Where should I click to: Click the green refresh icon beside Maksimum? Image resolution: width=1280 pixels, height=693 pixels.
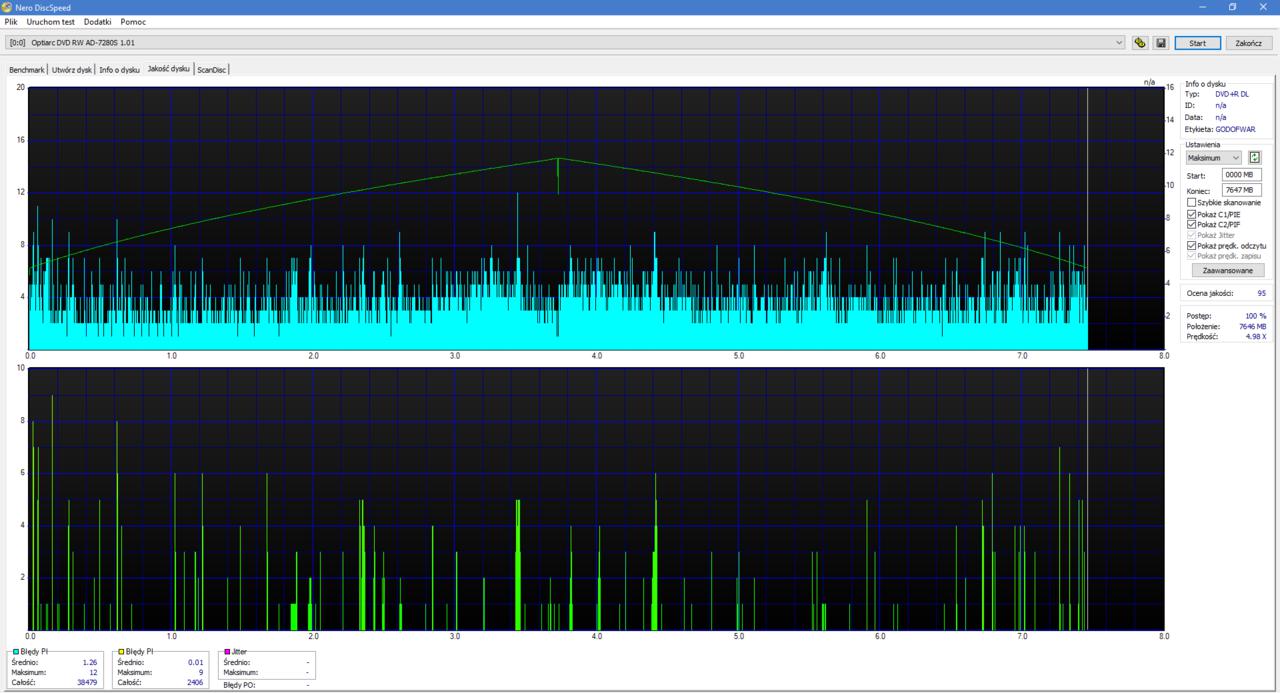(1254, 158)
